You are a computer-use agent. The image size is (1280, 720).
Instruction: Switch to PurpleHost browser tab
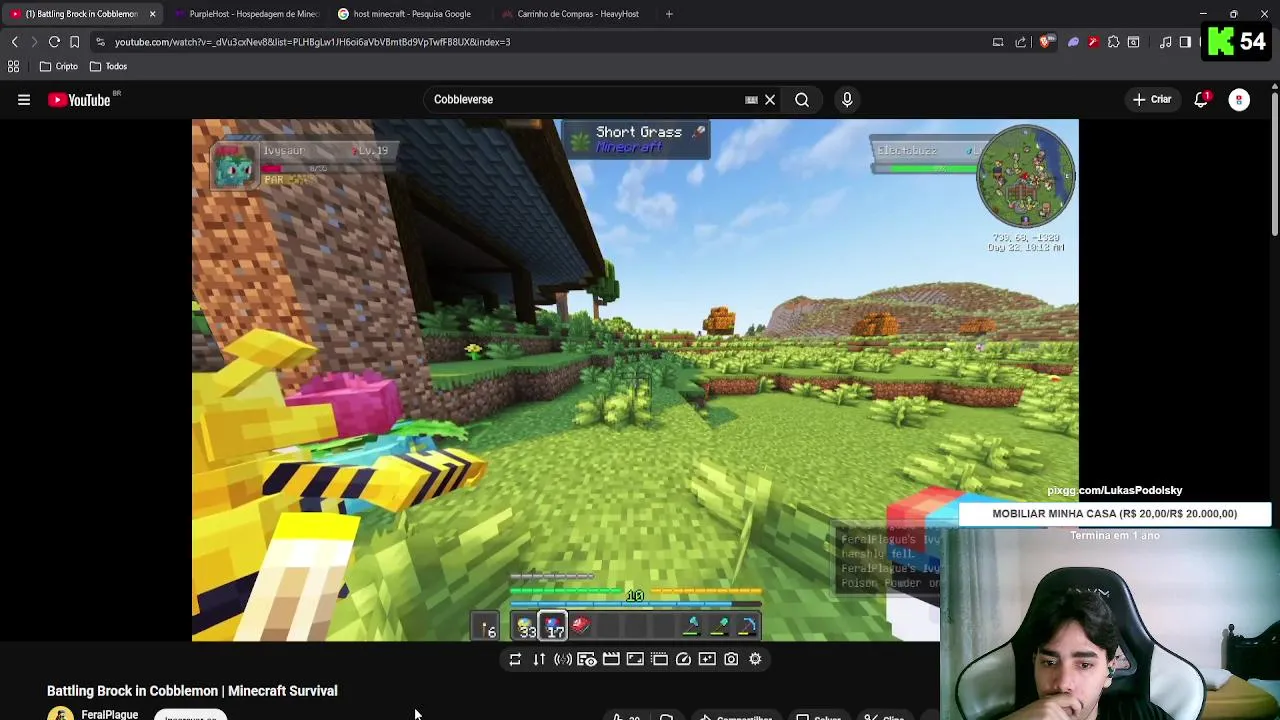tap(245, 14)
